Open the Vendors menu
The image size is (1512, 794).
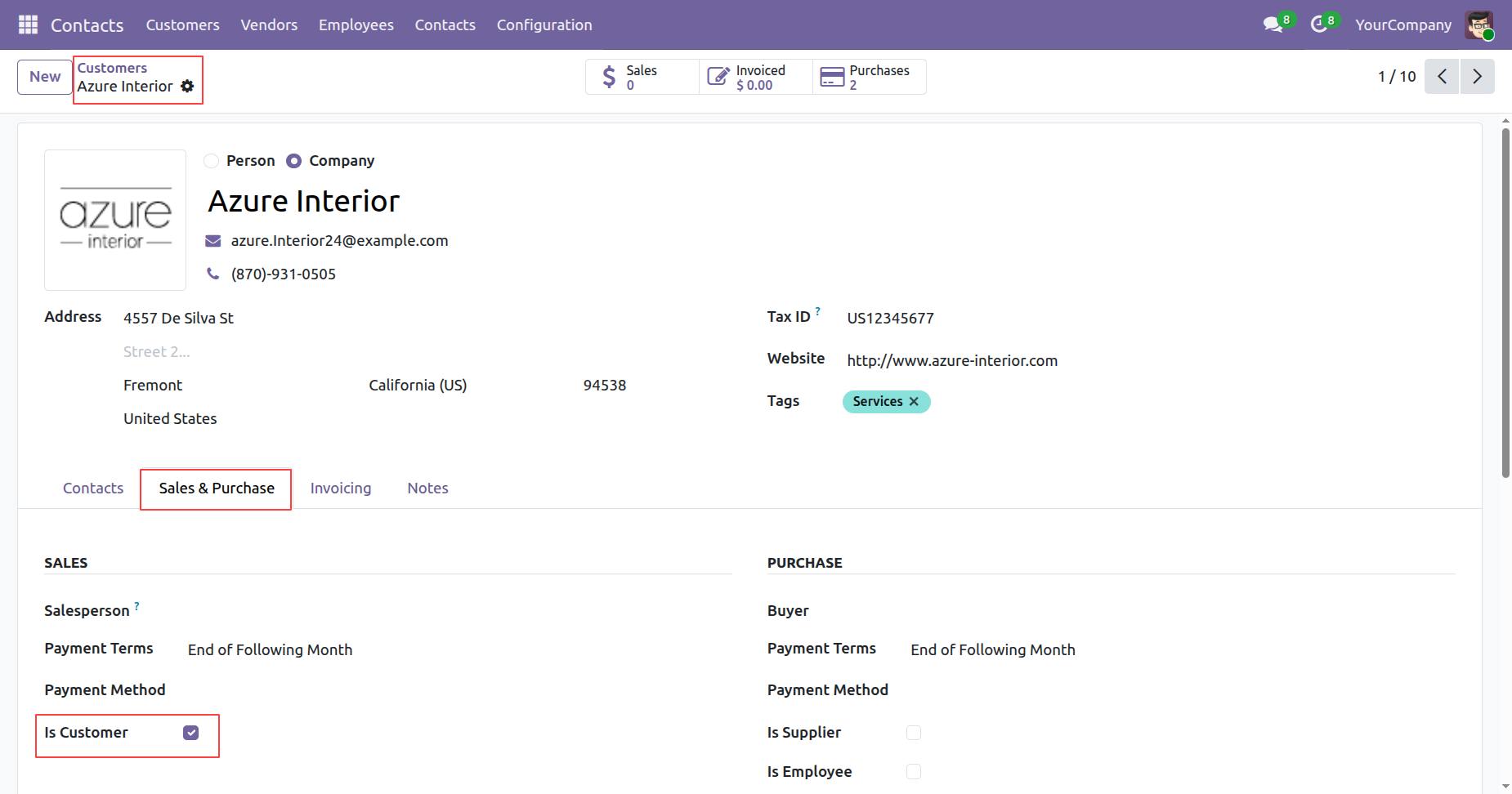[269, 25]
